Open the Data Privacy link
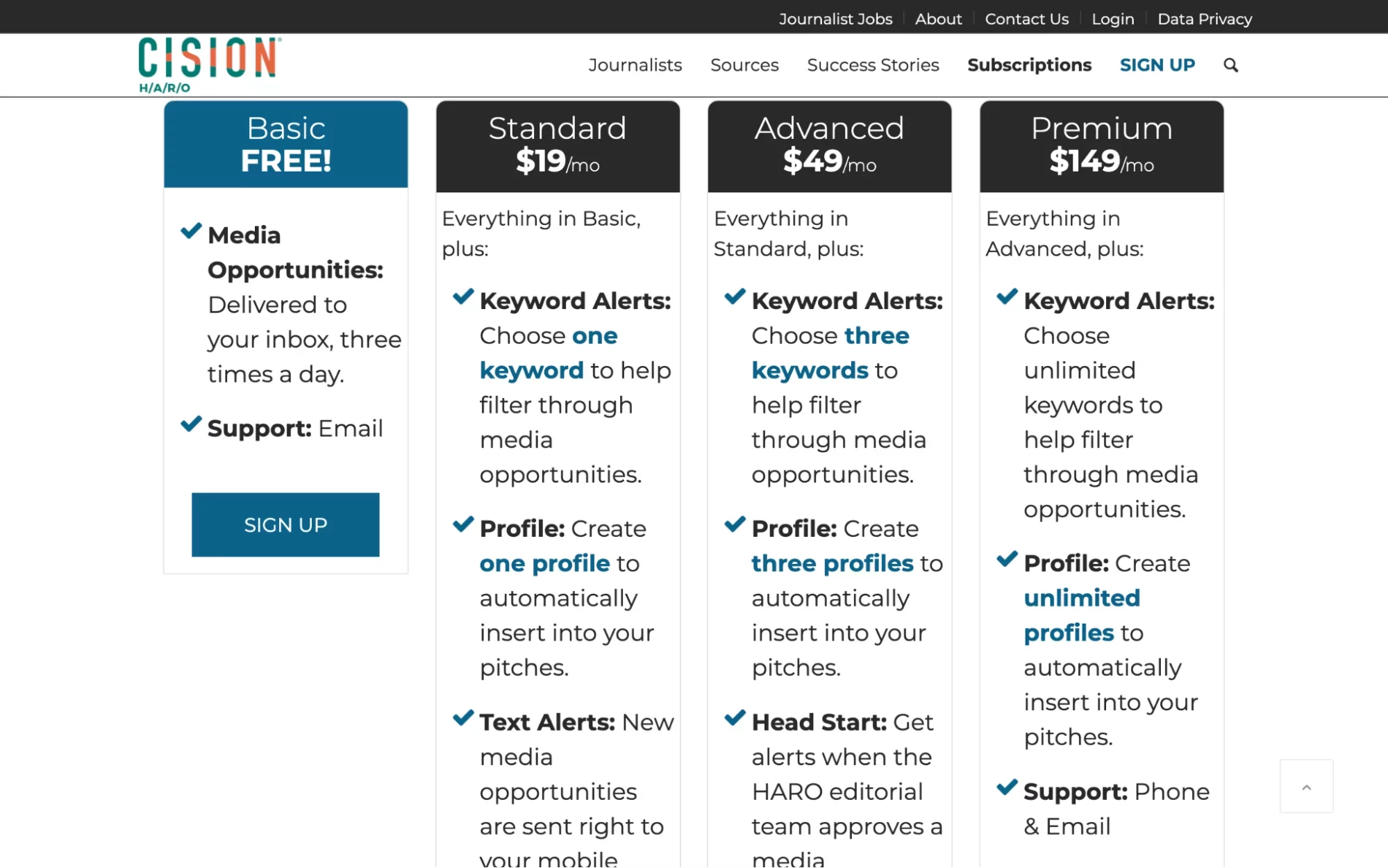 [1205, 19]
